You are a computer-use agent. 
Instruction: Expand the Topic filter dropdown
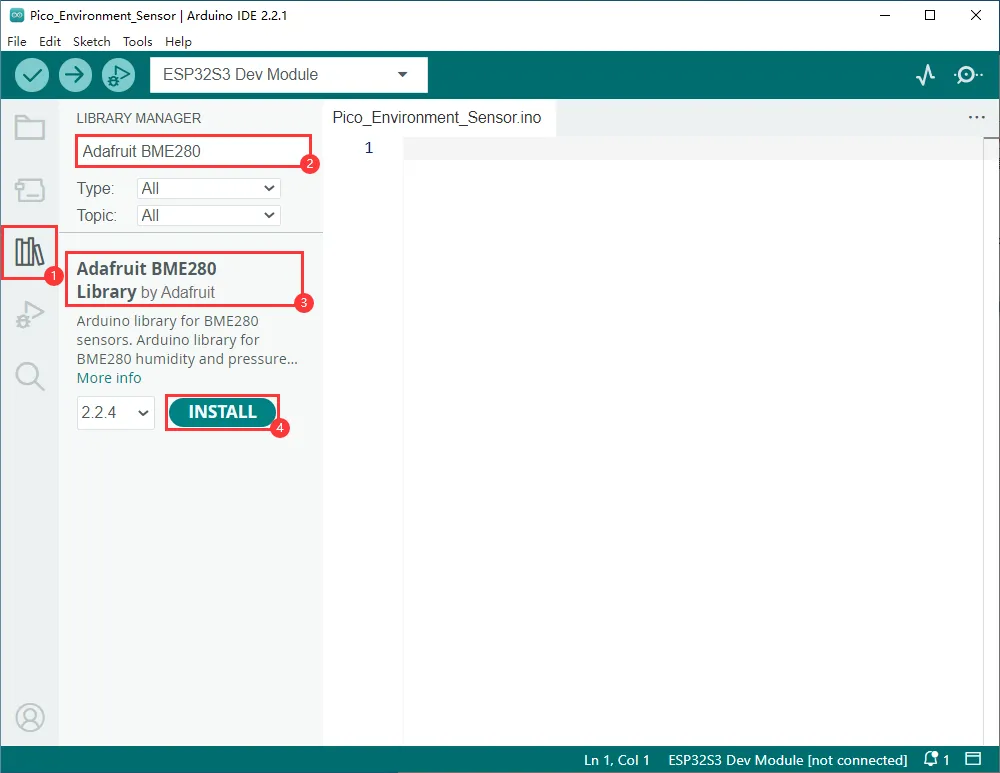click(209, 216)
